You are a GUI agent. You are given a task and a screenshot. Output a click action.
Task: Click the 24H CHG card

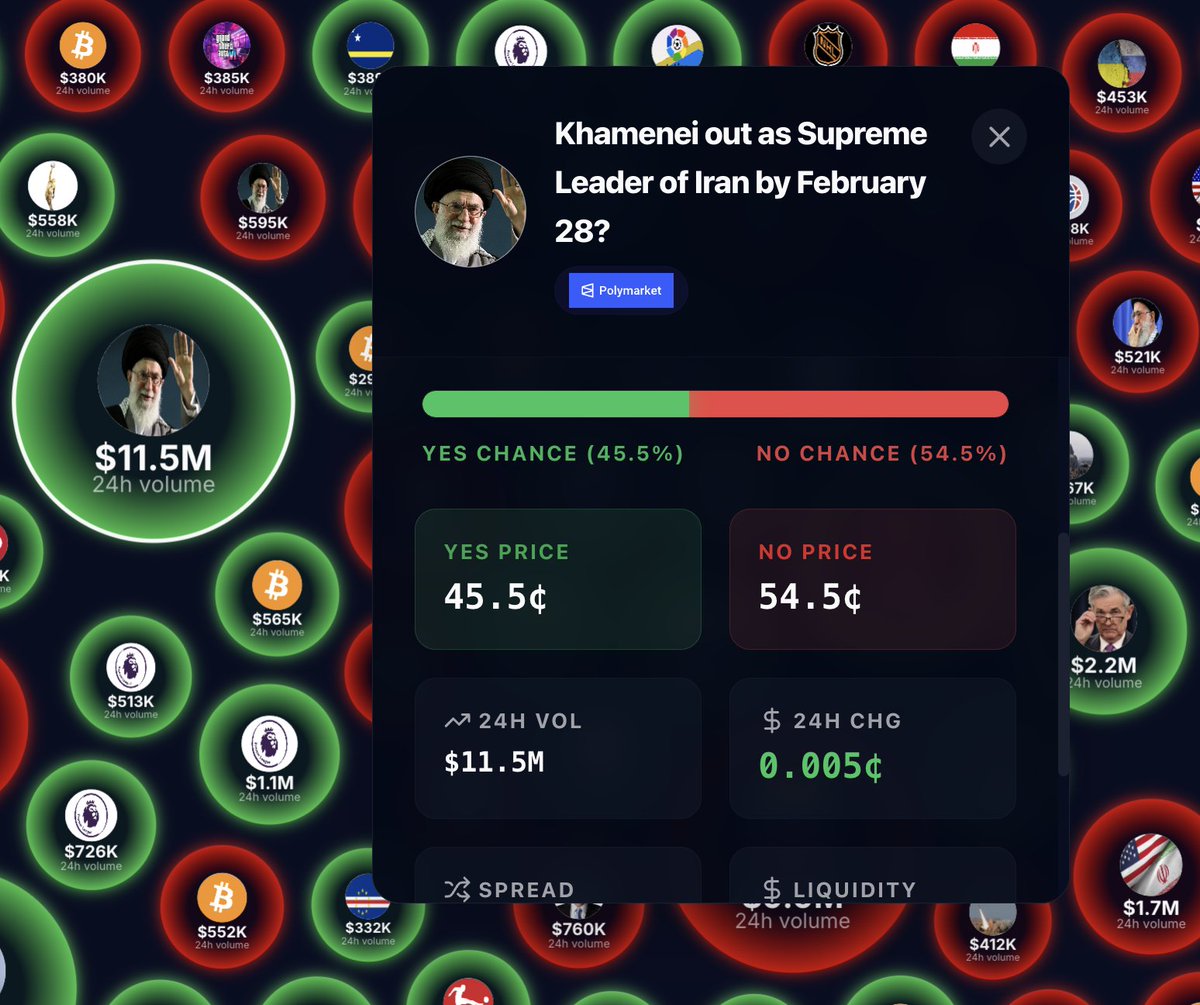coord(873,749)
